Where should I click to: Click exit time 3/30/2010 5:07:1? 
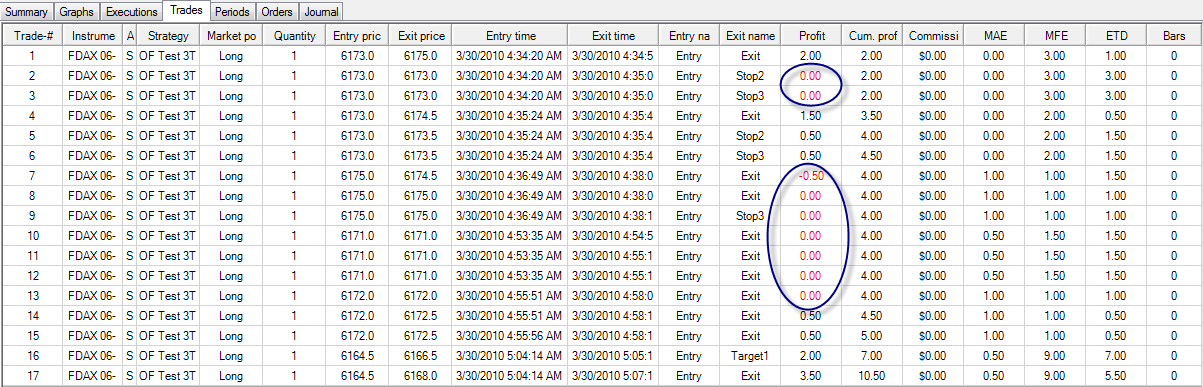point(613,376)
